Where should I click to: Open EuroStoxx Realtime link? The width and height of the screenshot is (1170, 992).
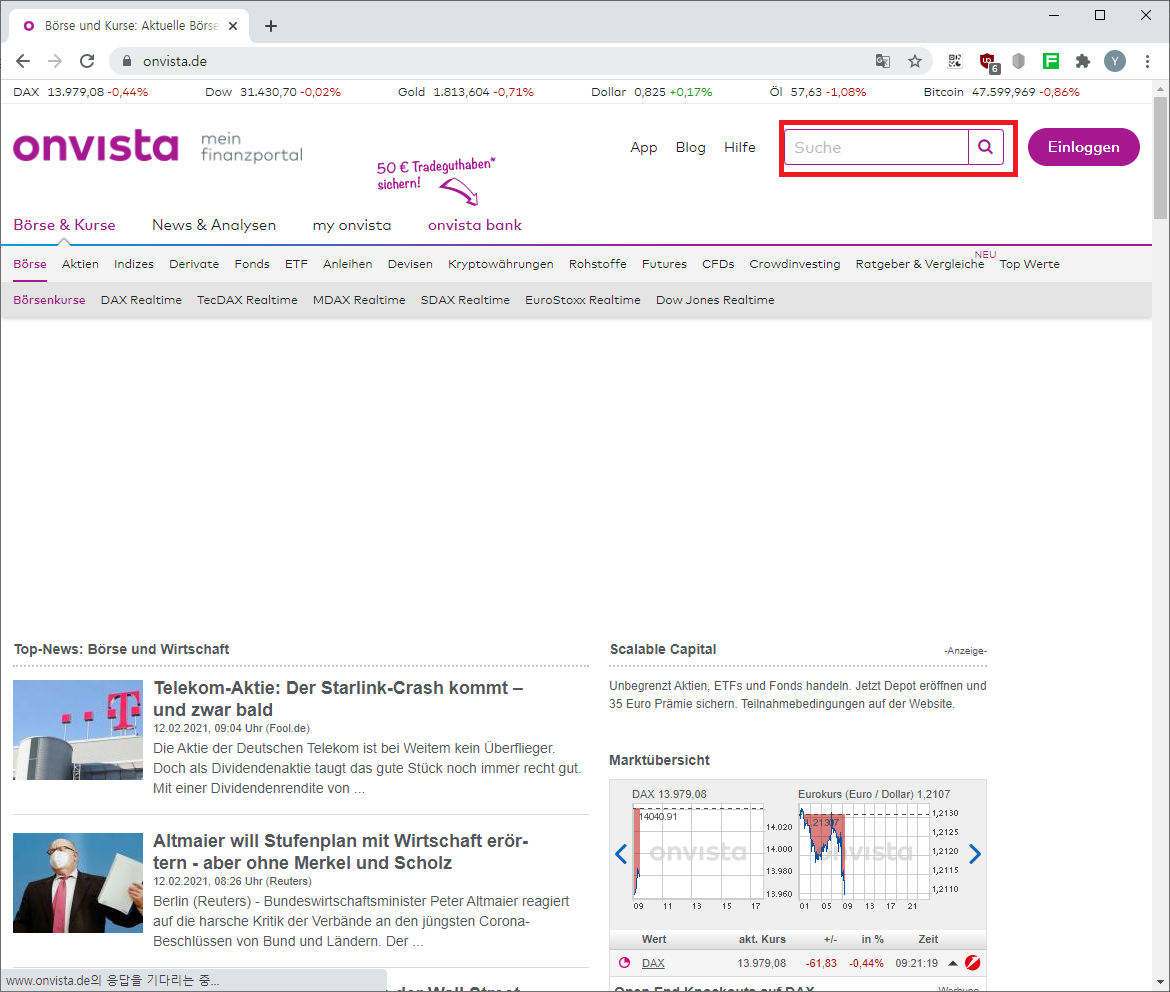583,299
